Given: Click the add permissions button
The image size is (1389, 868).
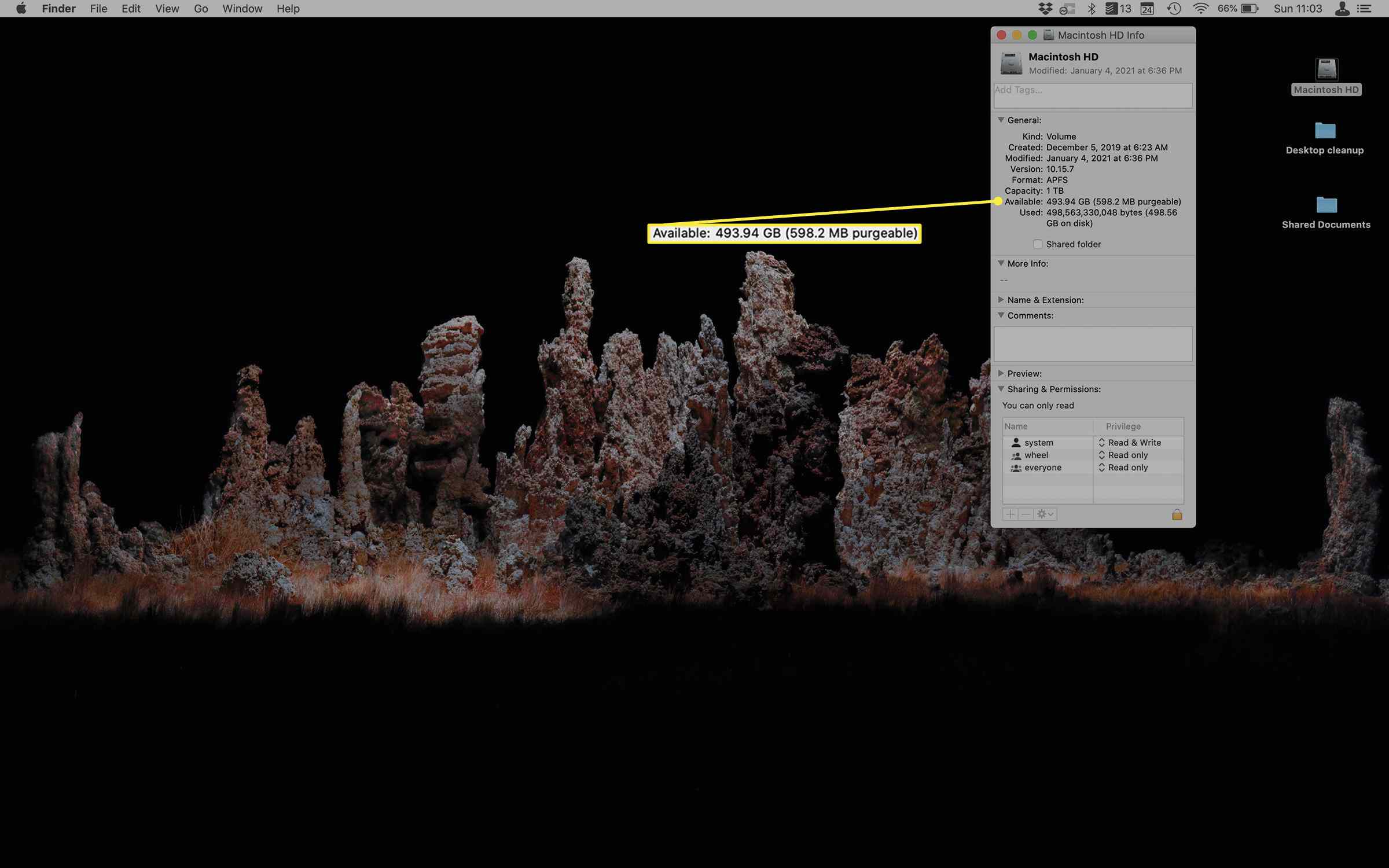Looking at the screenshot, I should pos(1009,514).
